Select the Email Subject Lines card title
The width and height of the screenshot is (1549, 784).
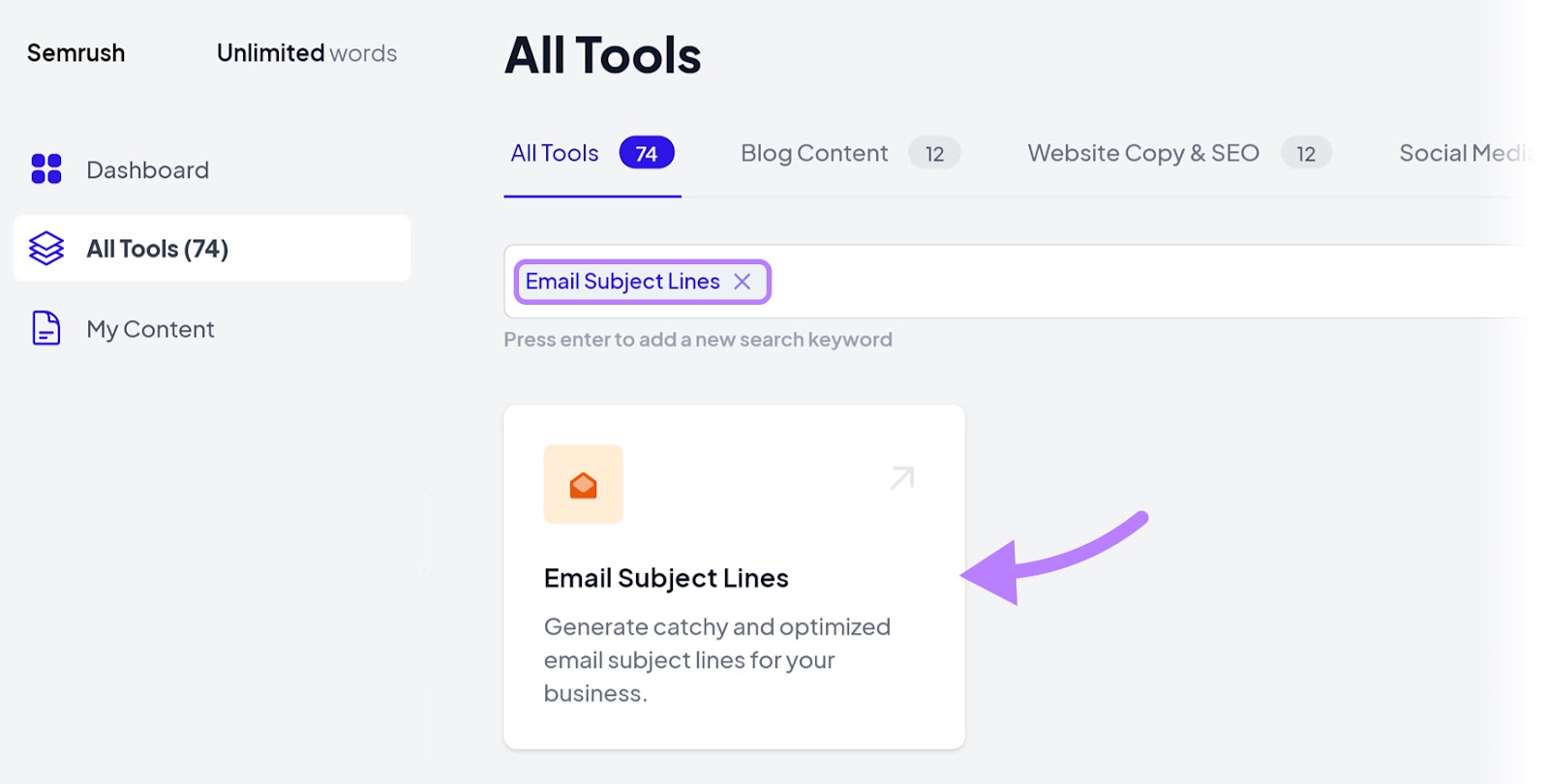coord(666,577)
